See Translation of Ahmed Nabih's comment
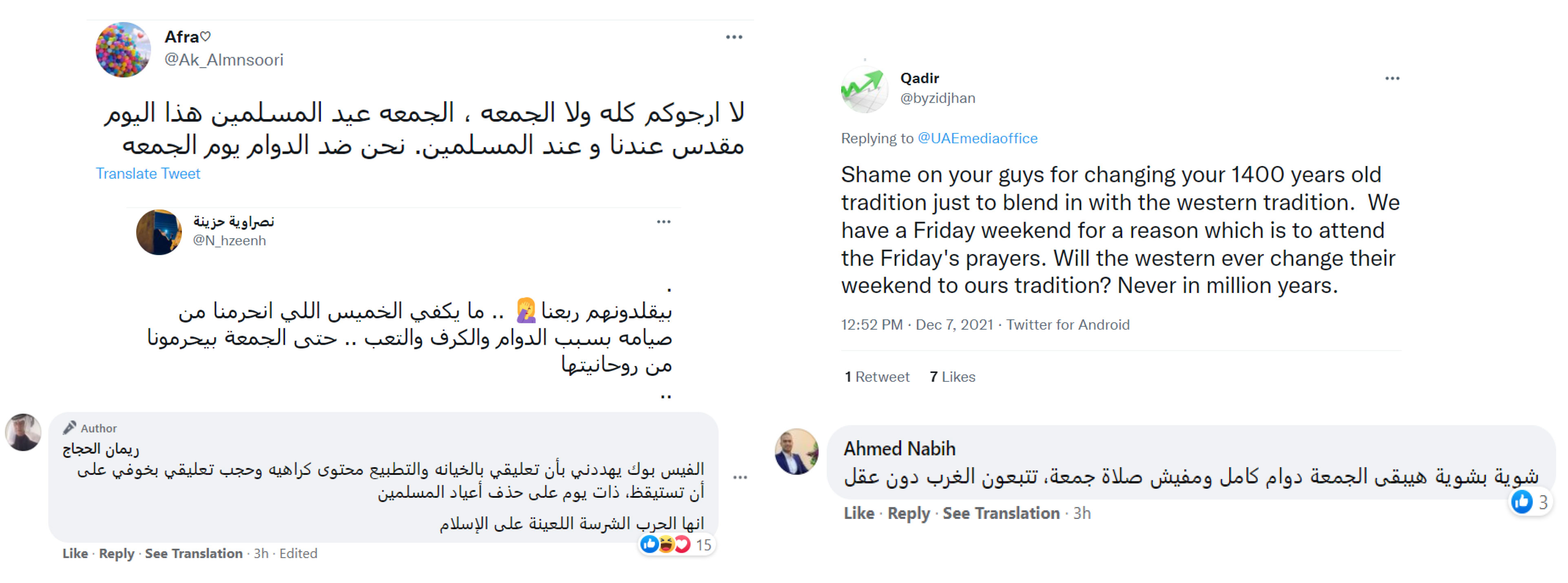 point(1001,513)
